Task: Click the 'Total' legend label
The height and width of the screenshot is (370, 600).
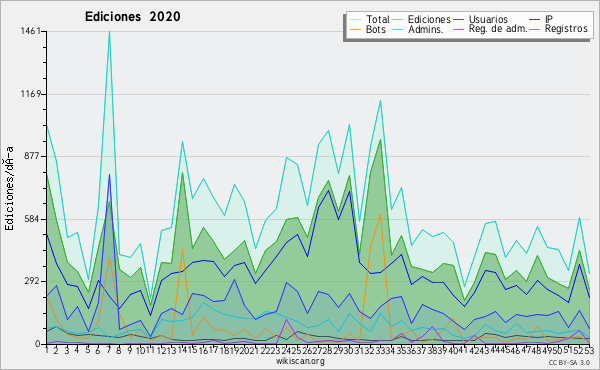Action: 378,19
